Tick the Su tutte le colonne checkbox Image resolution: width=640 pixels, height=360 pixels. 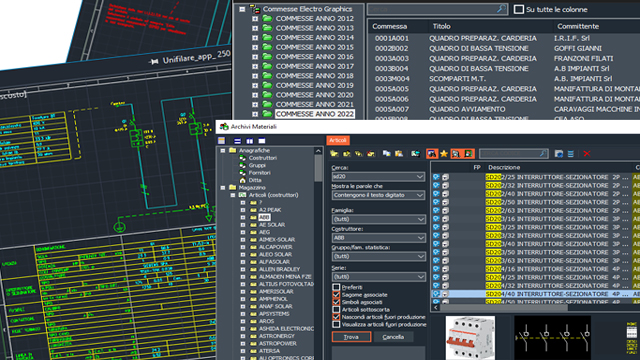(x=519, y=9)
